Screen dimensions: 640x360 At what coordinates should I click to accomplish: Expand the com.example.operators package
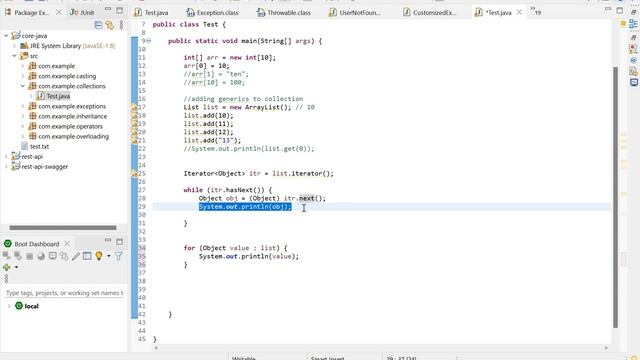click(23, 126)
